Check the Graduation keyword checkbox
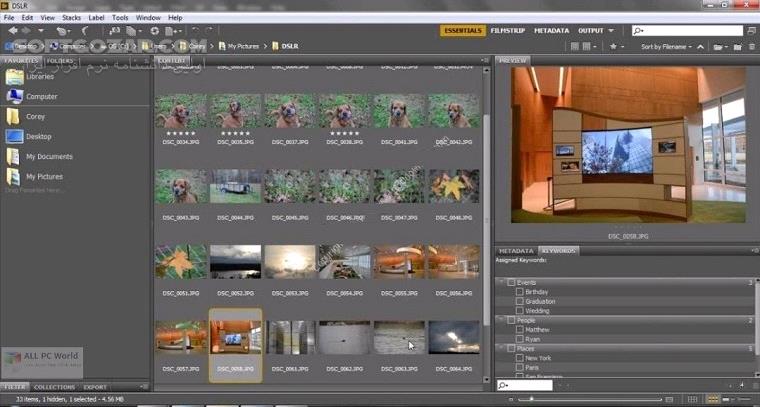Screen dimensions: 760x407 pos(520,301)
